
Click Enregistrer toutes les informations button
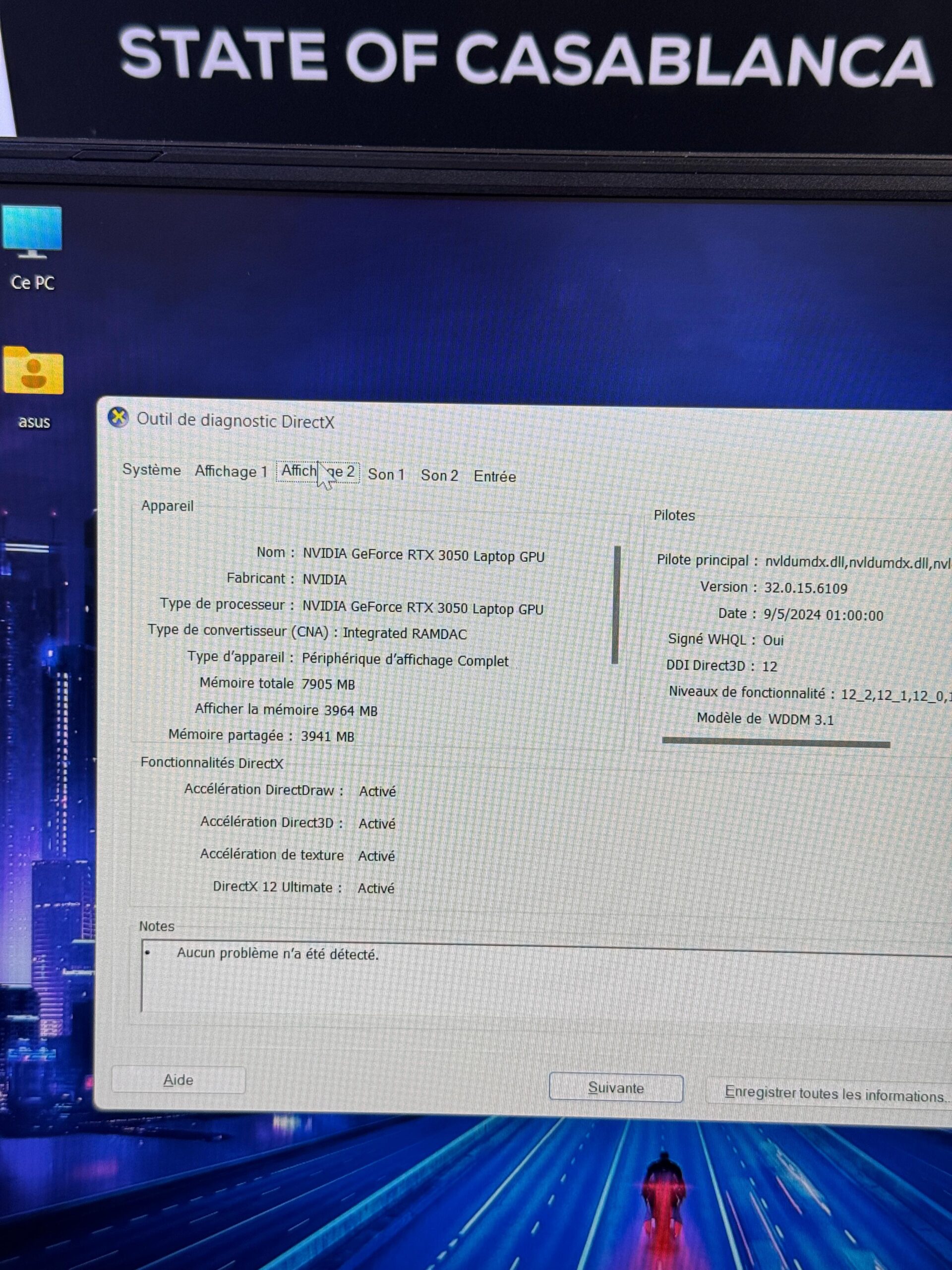830,1094
